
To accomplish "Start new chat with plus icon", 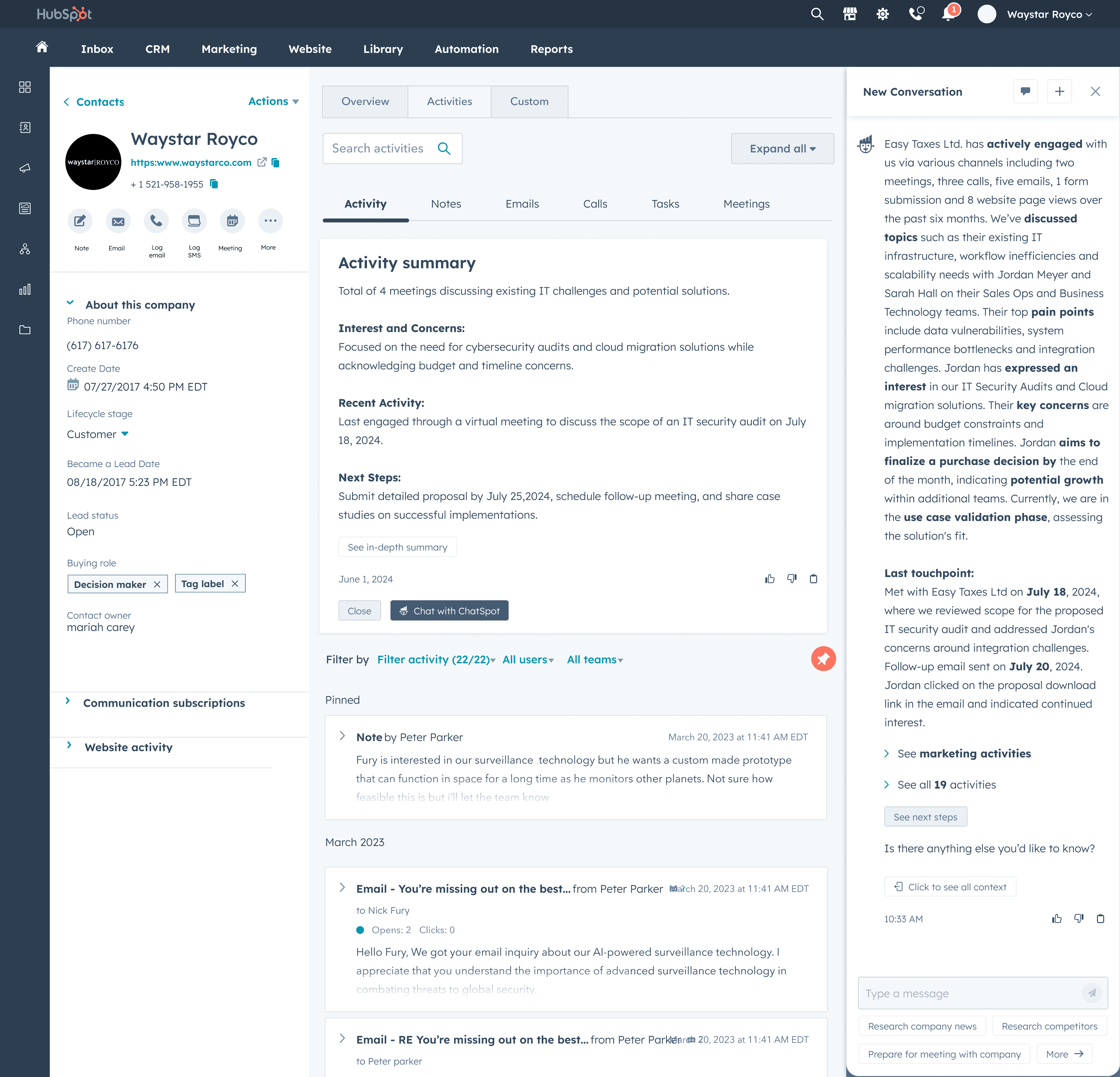I will click(1059, 91).
